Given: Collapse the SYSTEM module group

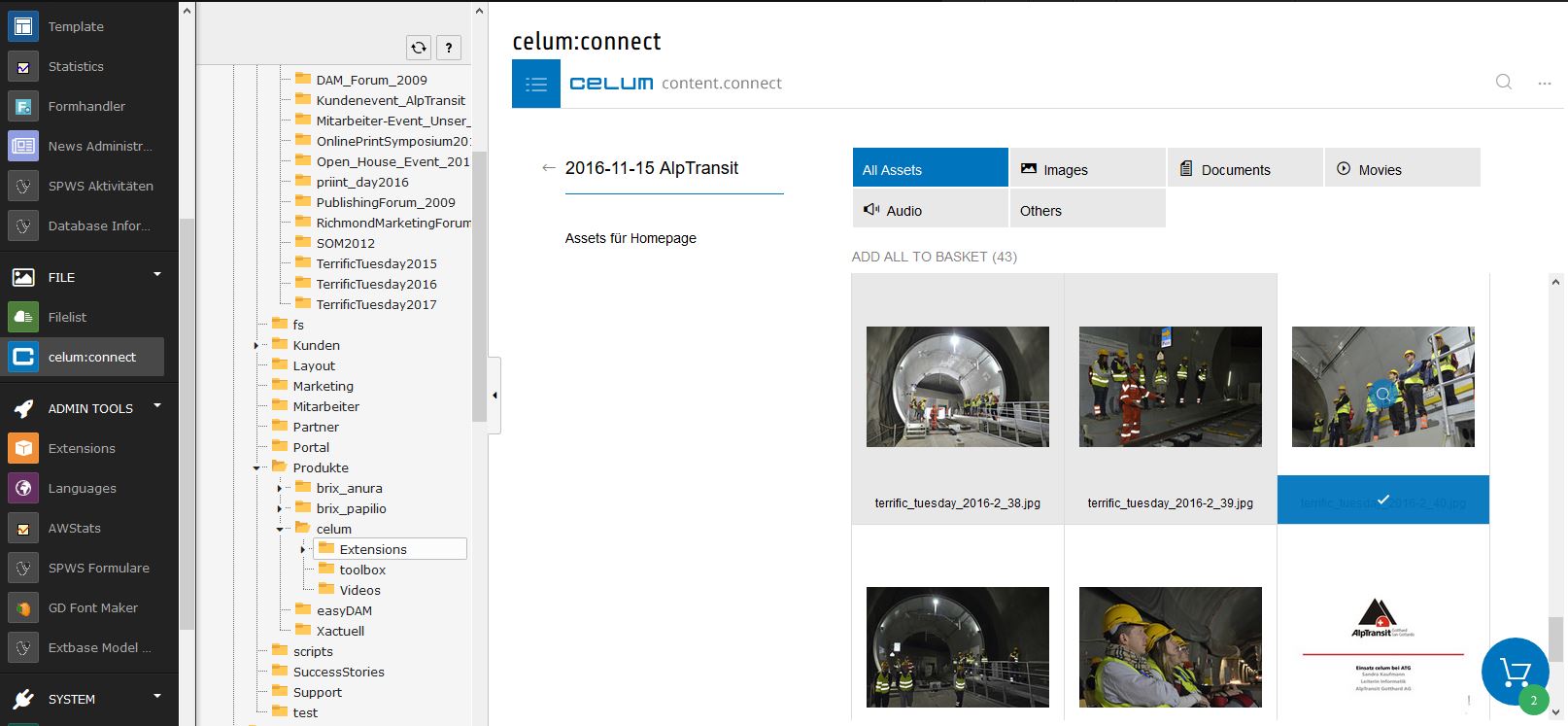Looking at the screenshot, I should pos(157,696).
